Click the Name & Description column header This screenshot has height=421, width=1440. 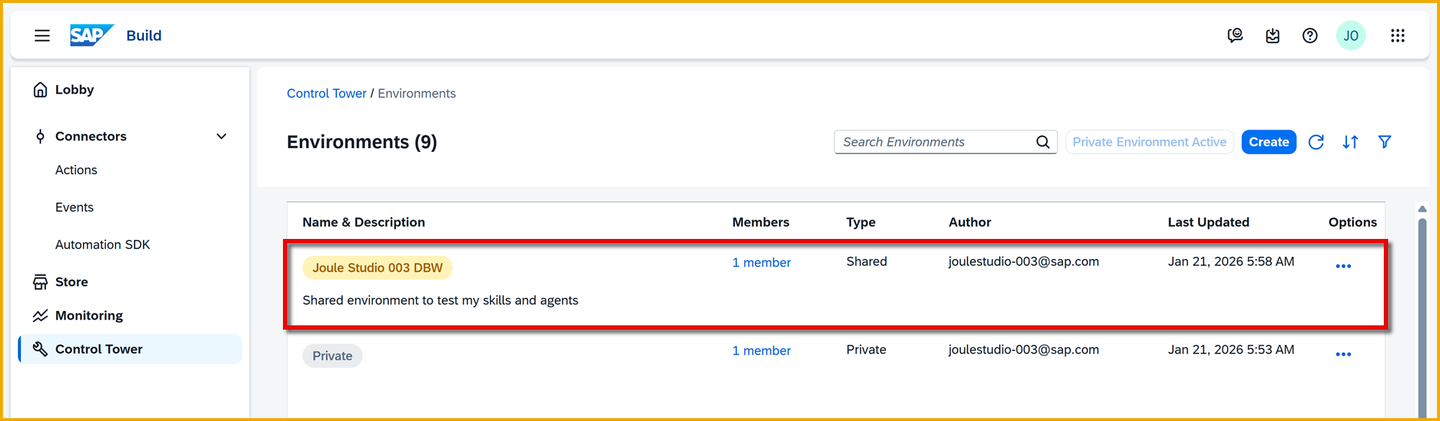point(364,223)
